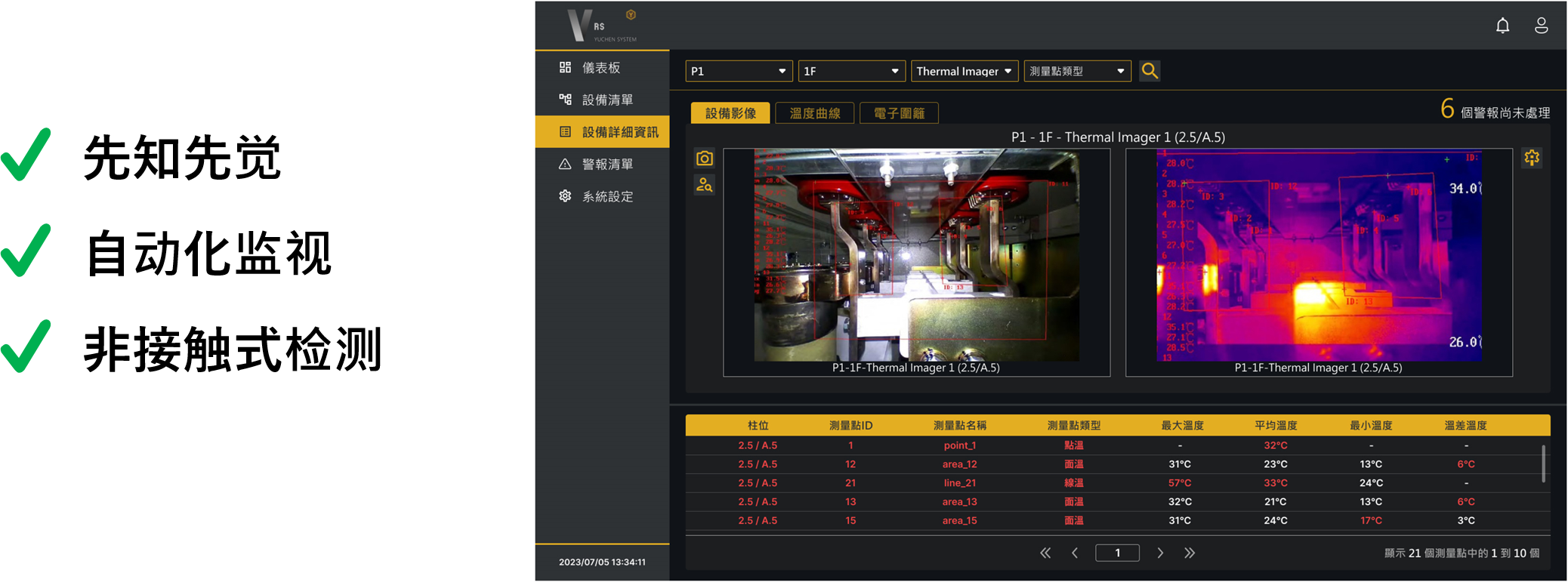Open the 測量點類型 dropdown
Image resolution: width=1568 pixels, height=582 pixels.
click(x=1076, y=71)
